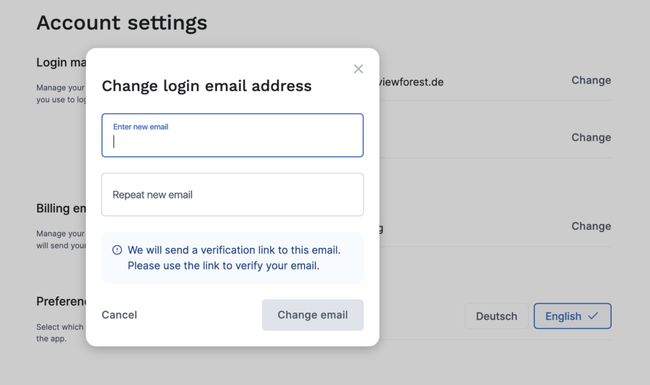Click the Change email button
The width and height of the screenshot is (650, 385).
(313, 315)
